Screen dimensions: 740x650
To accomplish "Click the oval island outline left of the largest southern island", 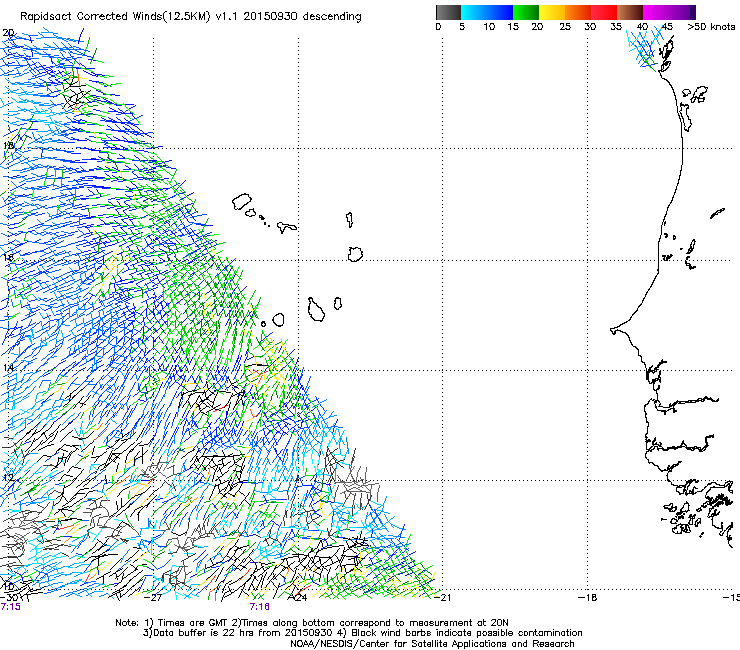I will [x=278, y=320].
